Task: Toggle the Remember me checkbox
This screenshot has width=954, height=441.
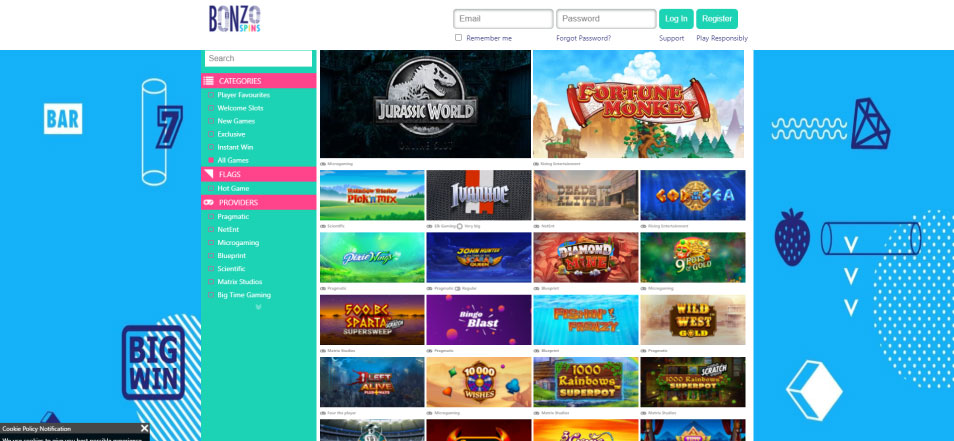Action: tap(458, 38)
